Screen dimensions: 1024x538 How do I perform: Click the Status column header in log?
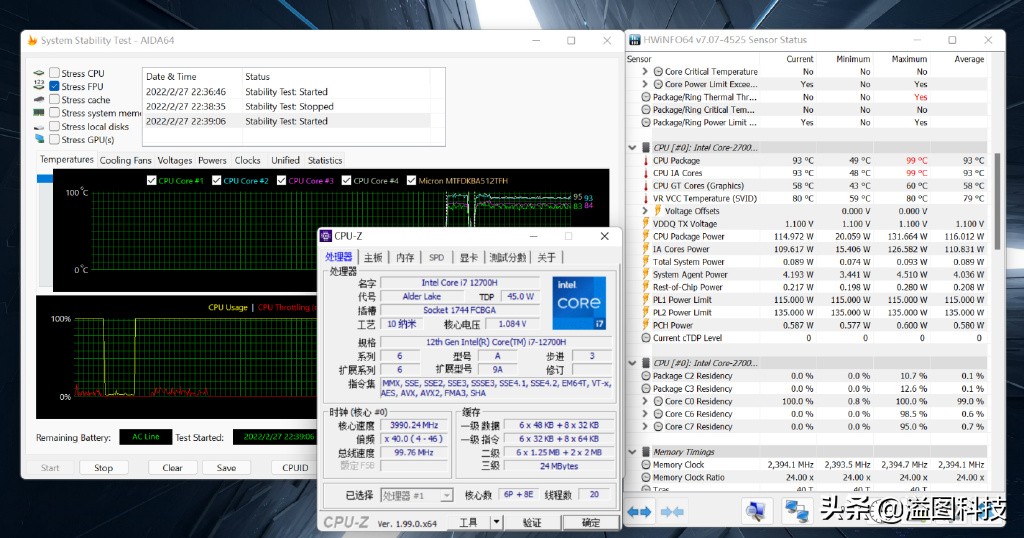coord(258,77)
